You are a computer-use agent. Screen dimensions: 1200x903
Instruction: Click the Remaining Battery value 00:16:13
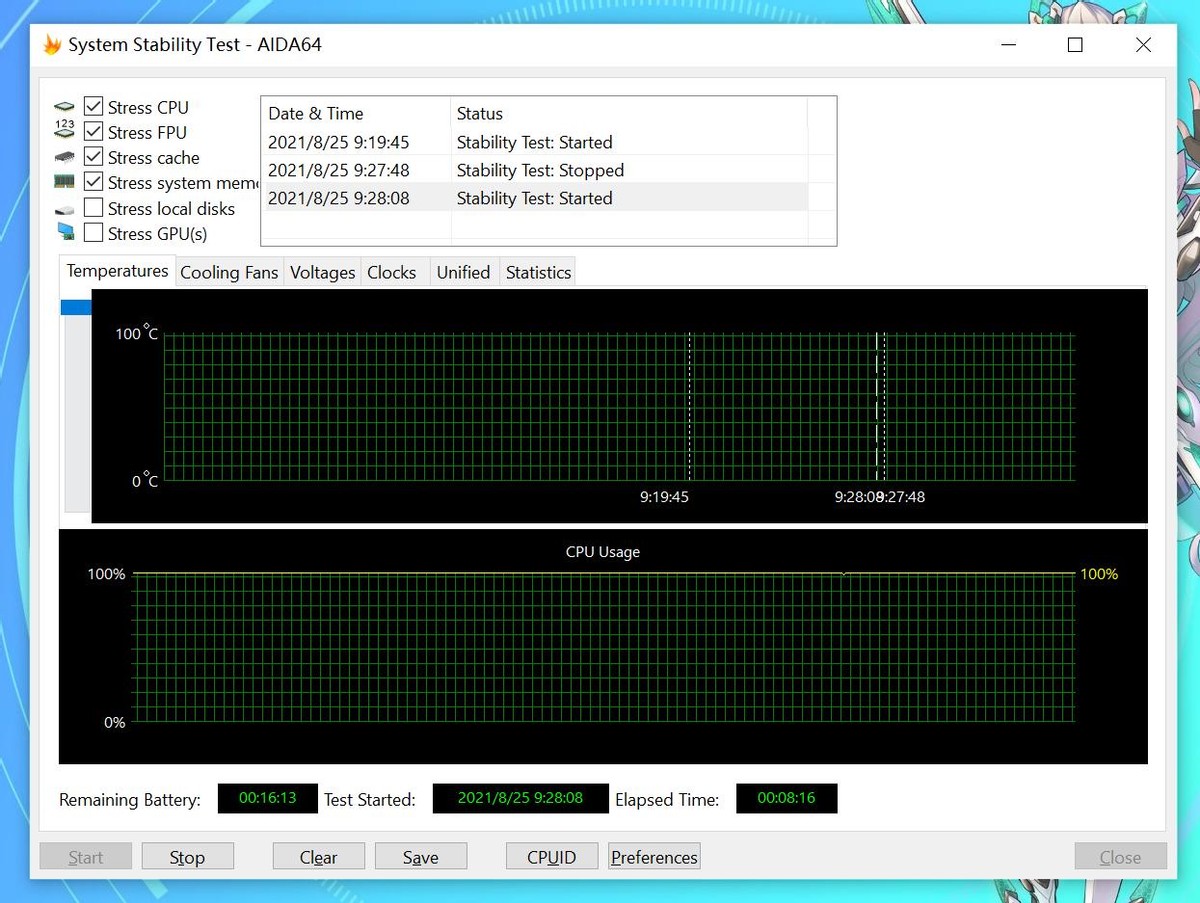pos(268,798)
